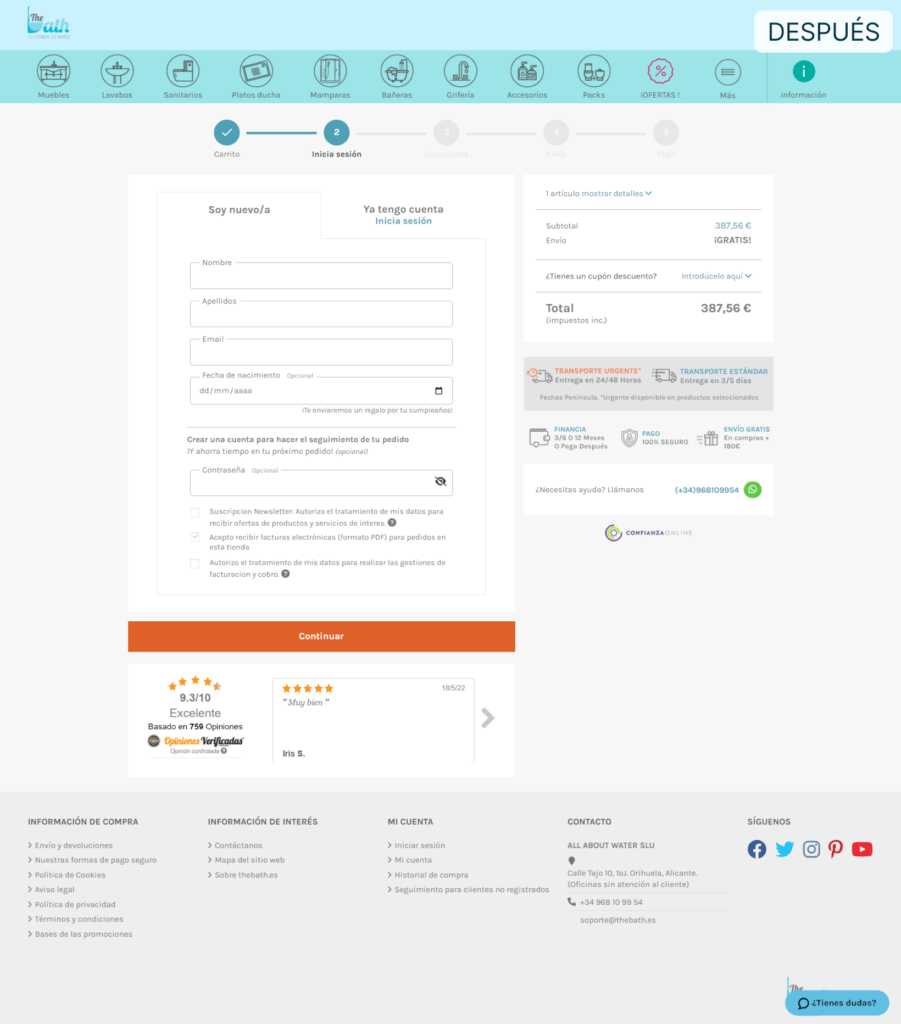
Task: Click into the Email input field
Action: point(321,353)
